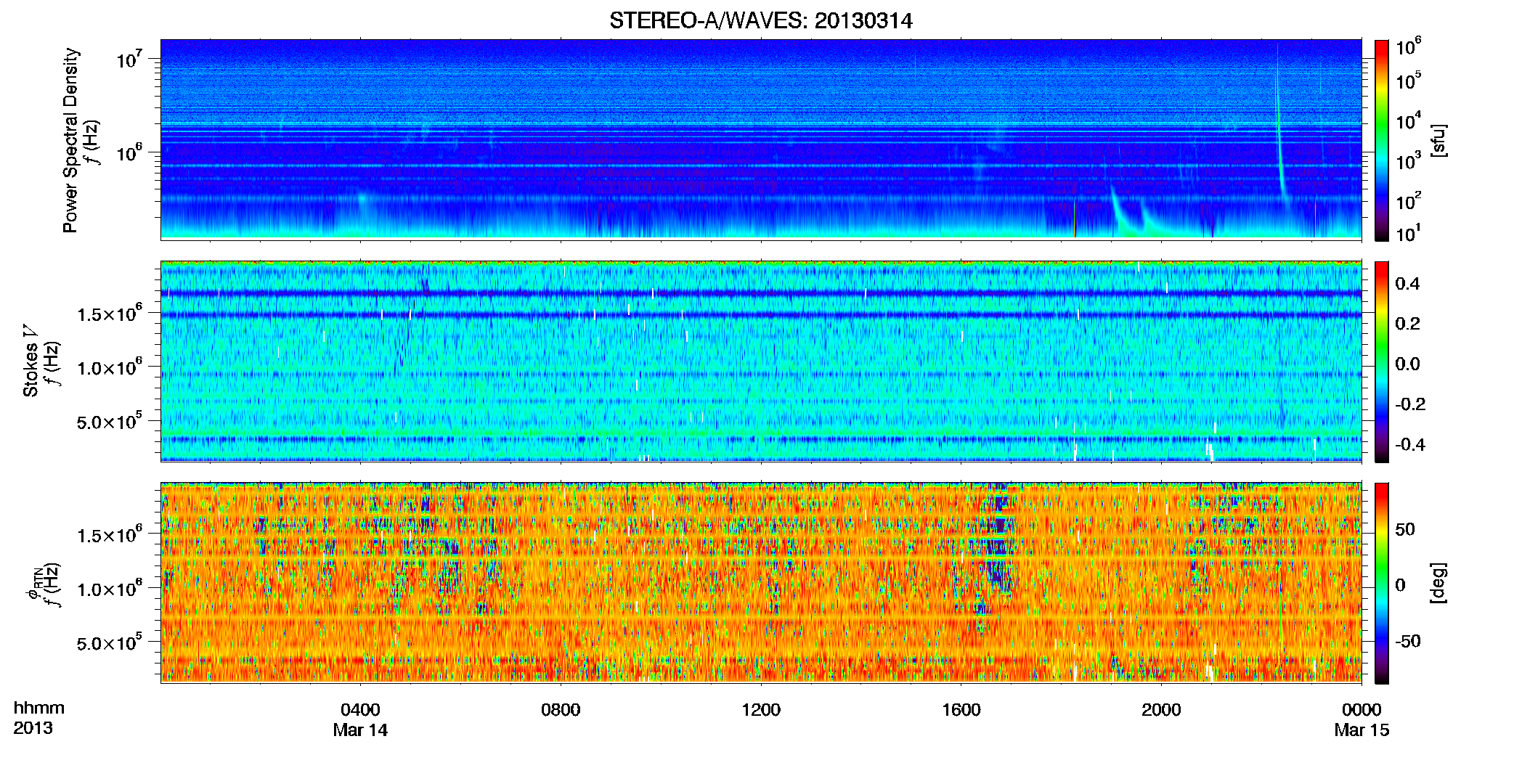Image resolution: width=1522 pixels, height=784 pixels.
Task: Click the 0400 time axis label
Action: pyautogui.click(x=360, y=709)
